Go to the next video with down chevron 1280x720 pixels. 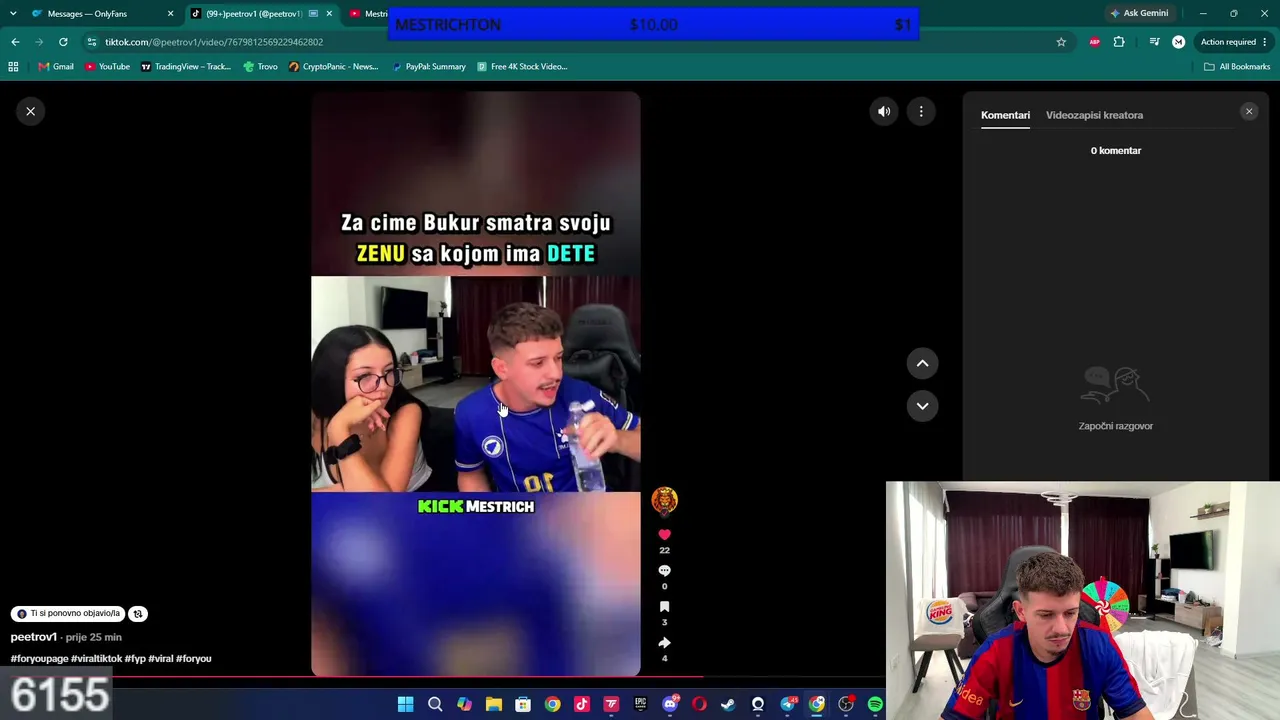(922, 406)
